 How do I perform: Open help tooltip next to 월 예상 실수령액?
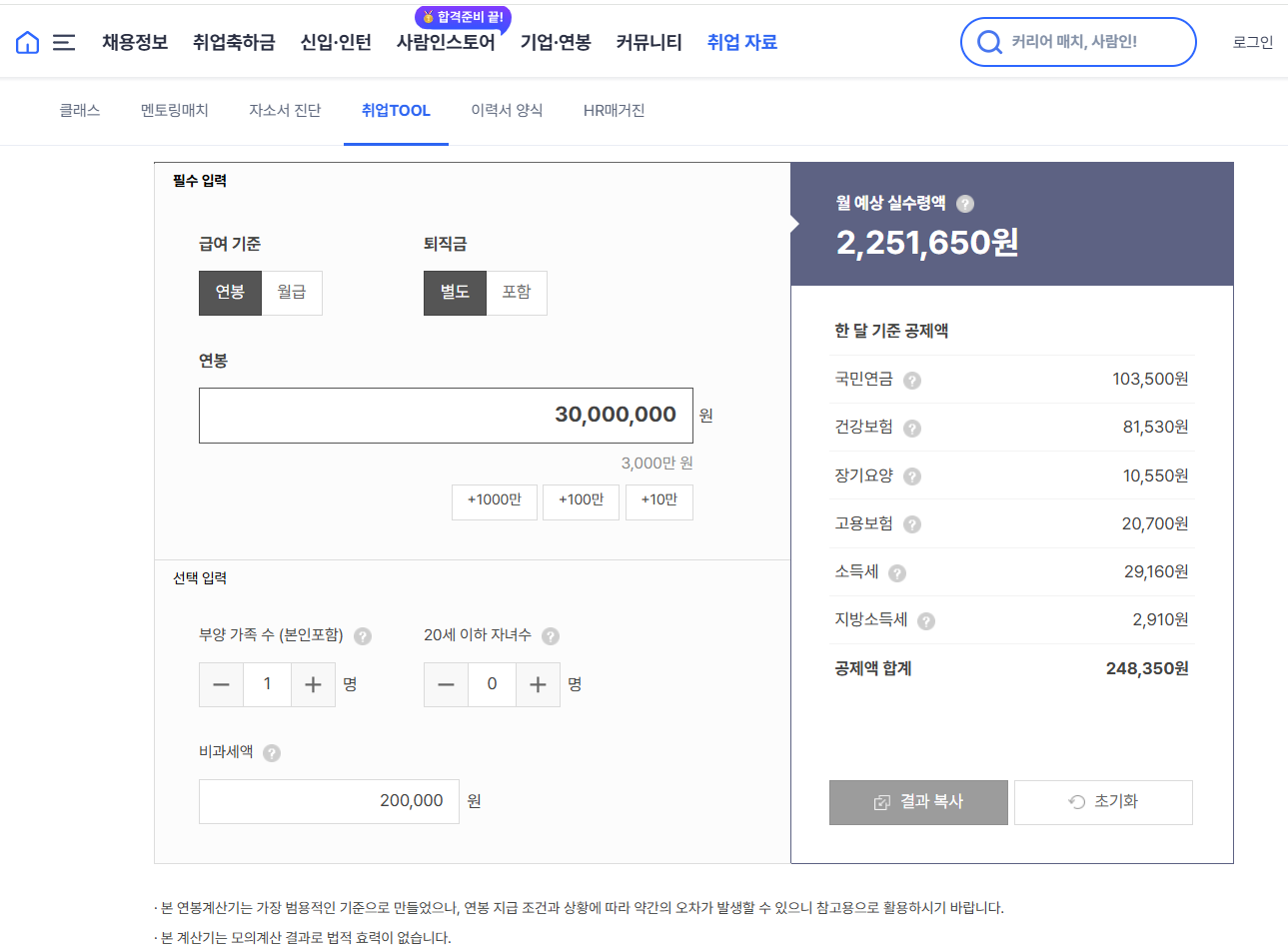point(964,204)
